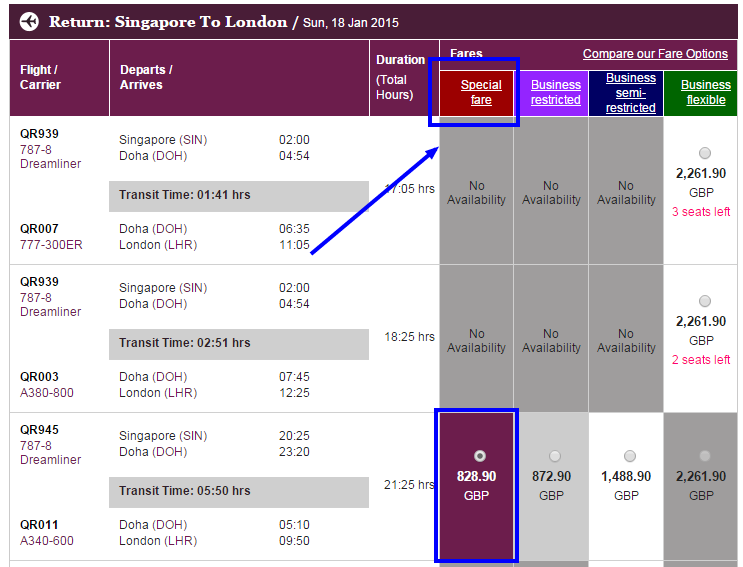This screenshot has width=743, height=567.
Task: Select 2,261.90 GBP fare with 3 seats left
Action: point(705,153)
